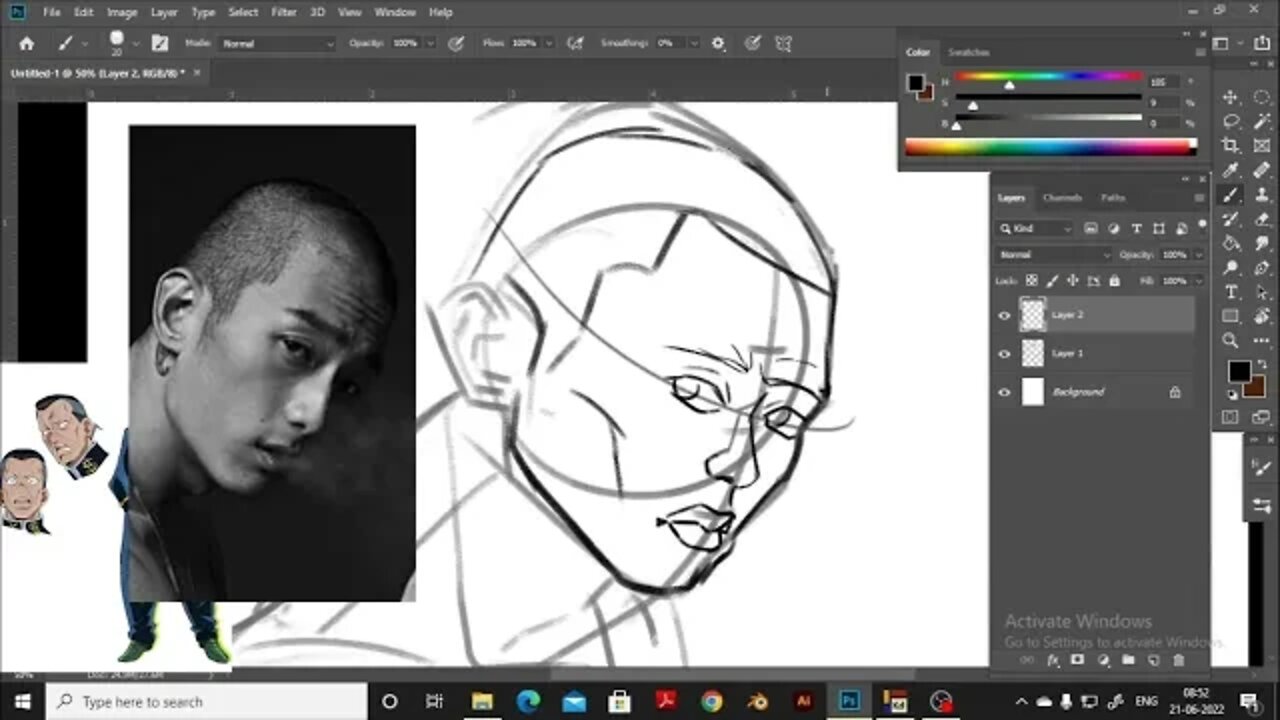
Task: Open the Image menu
Action: (122, 12)
